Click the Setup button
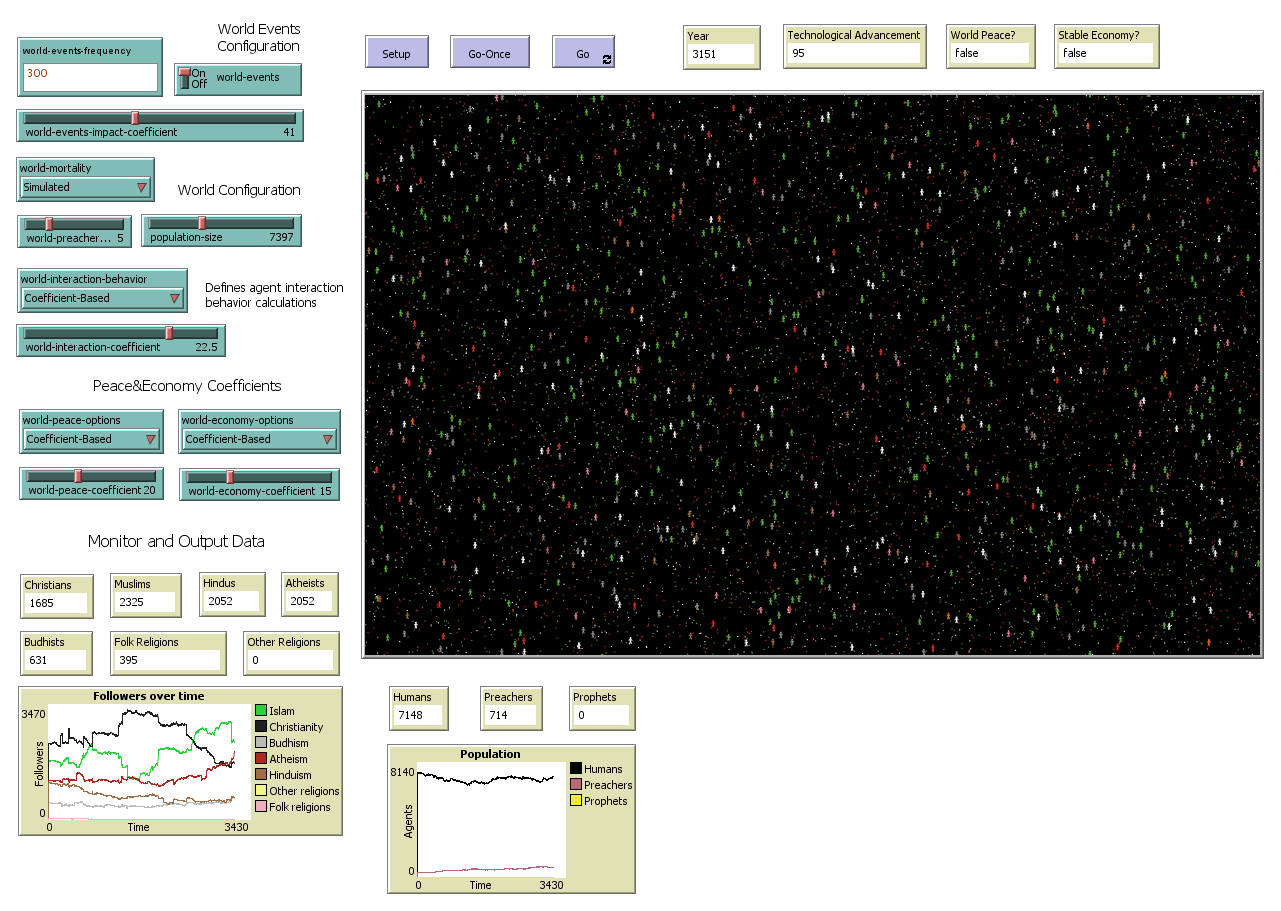The height and width of the screenshot is (911, 1281). [396, 53]
